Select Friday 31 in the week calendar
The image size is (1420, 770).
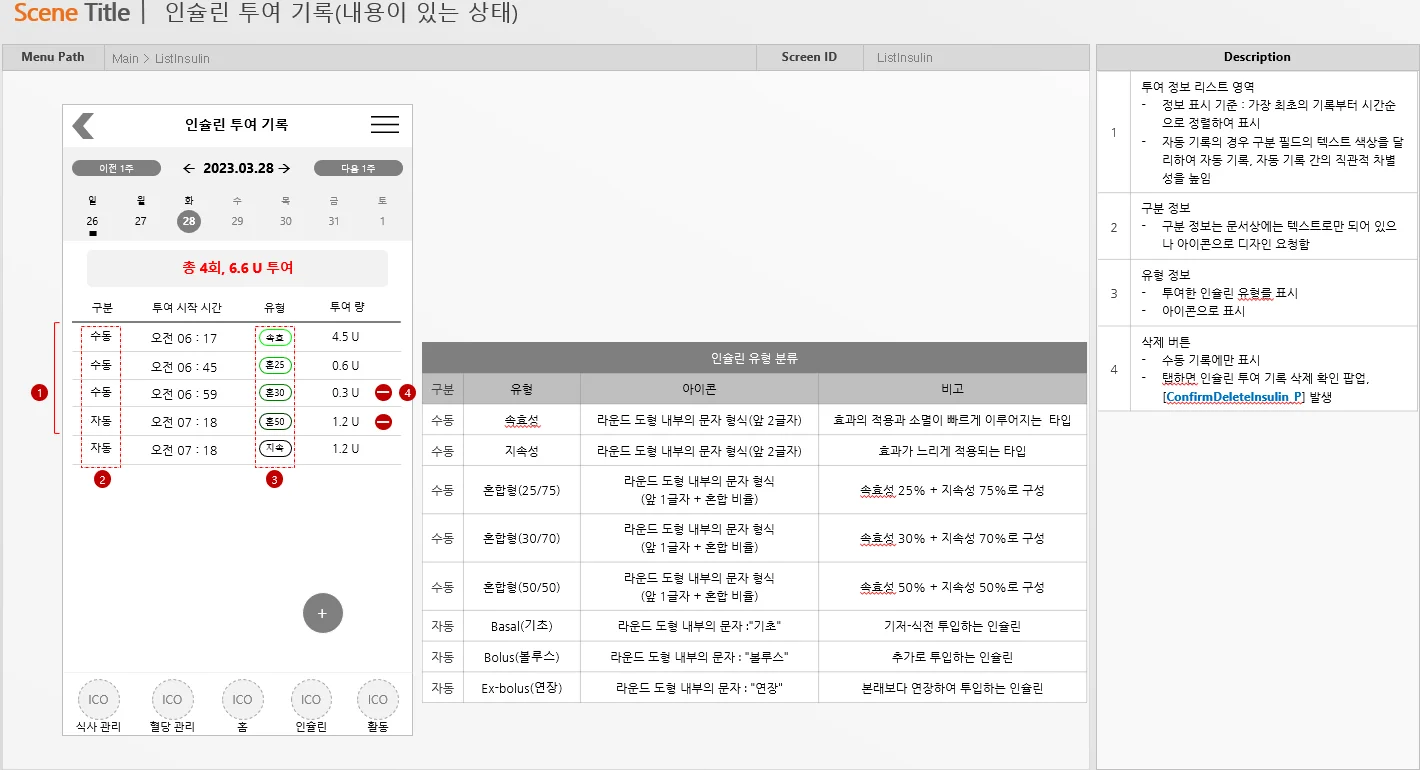pyautogui.click(x=334, y=221)
